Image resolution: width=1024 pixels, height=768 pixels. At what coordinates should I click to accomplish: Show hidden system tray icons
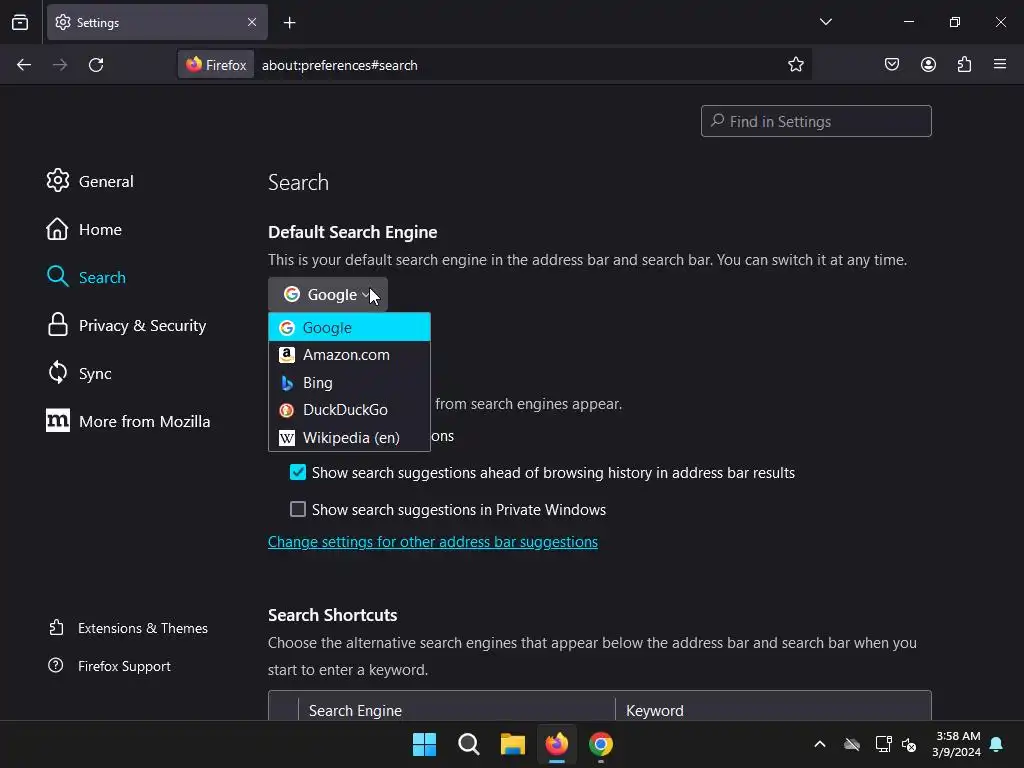coord(820,744)
